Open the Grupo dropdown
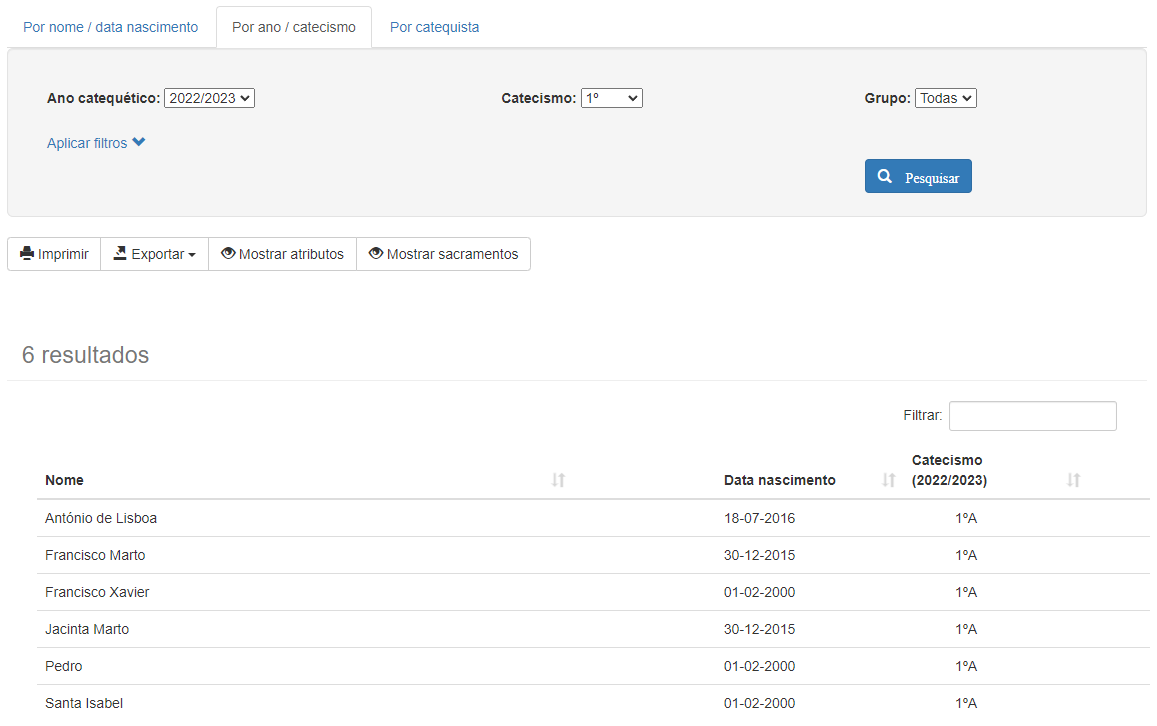The width and height of the screenshot is (1157, 726). pyautogui.click(x=945, y=98)
